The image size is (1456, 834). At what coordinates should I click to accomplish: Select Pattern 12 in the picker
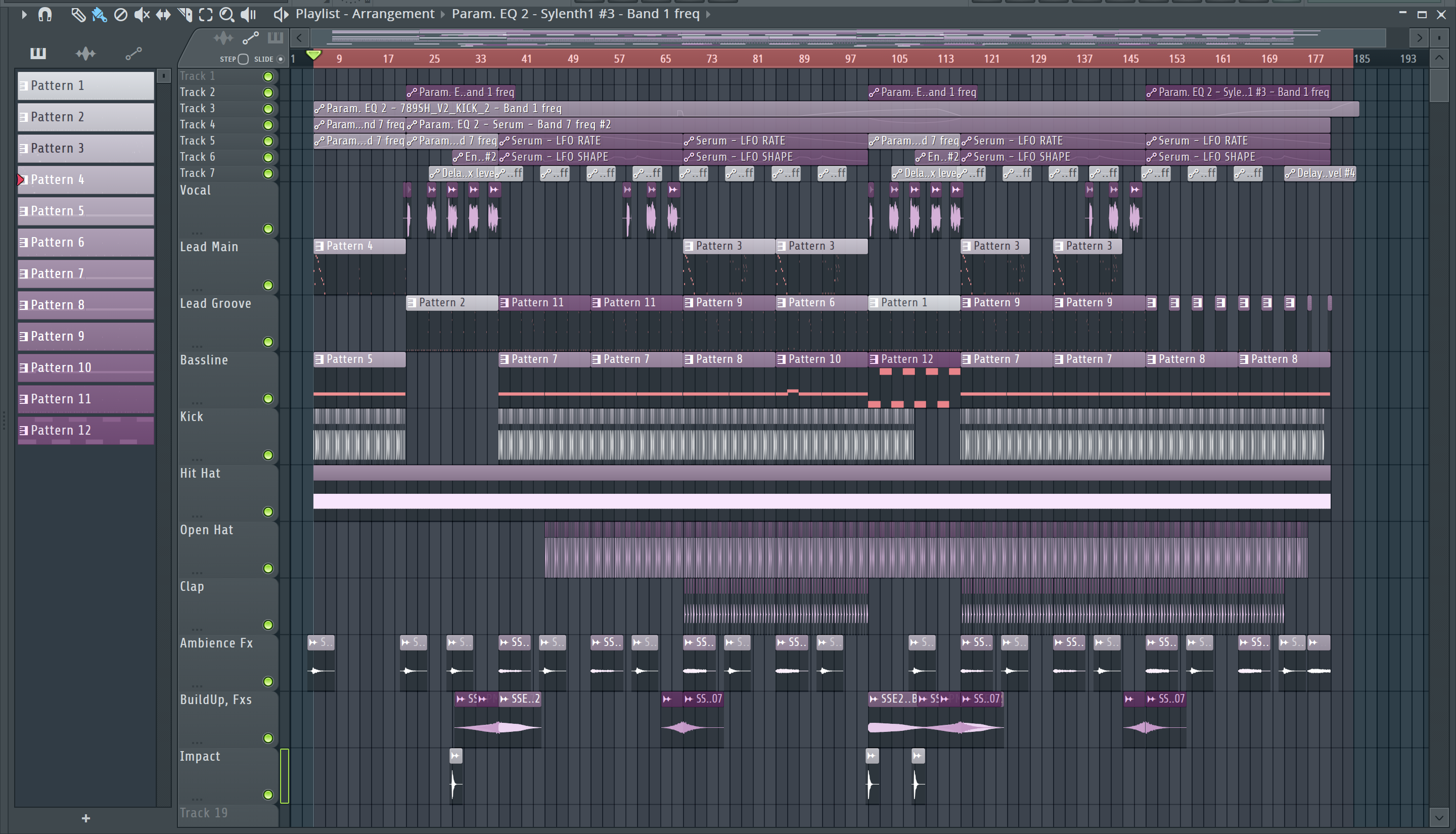click(x=86, y=430)
